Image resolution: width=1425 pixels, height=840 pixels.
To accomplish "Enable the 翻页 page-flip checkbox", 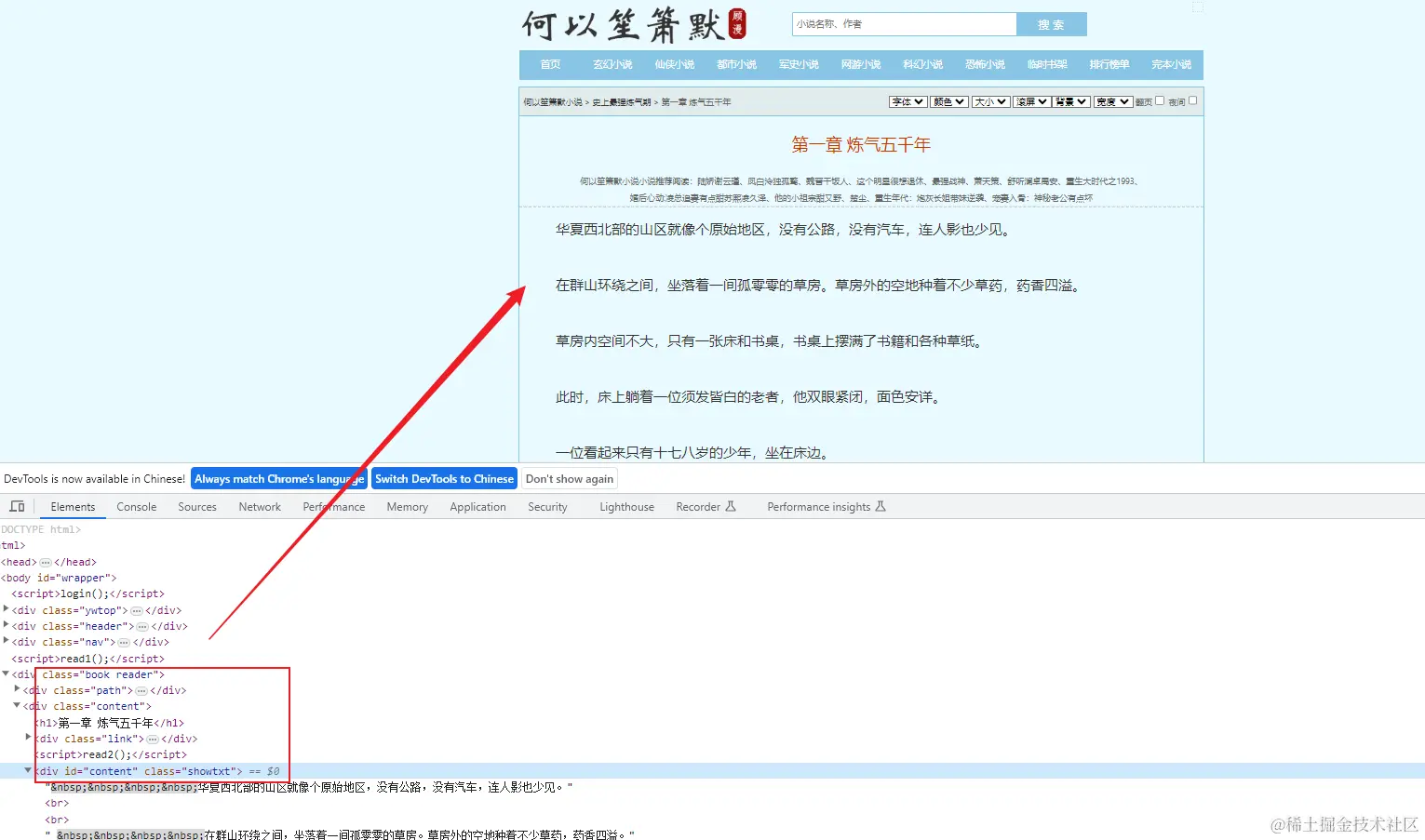I will click(1160, 99).
